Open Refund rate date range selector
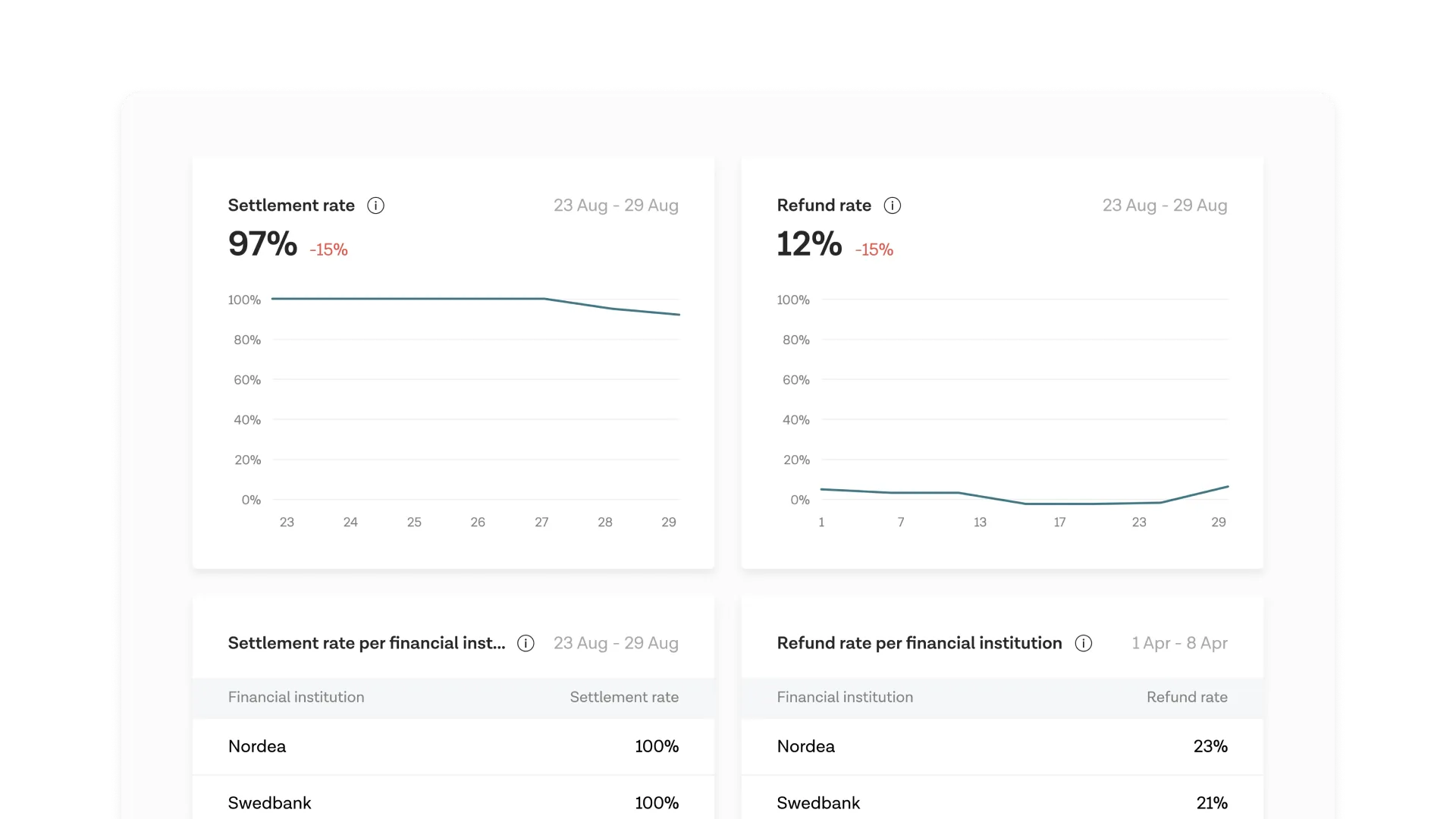Image resolution: width=1456 pixels, height=819 pixels. pos(1164,206)
